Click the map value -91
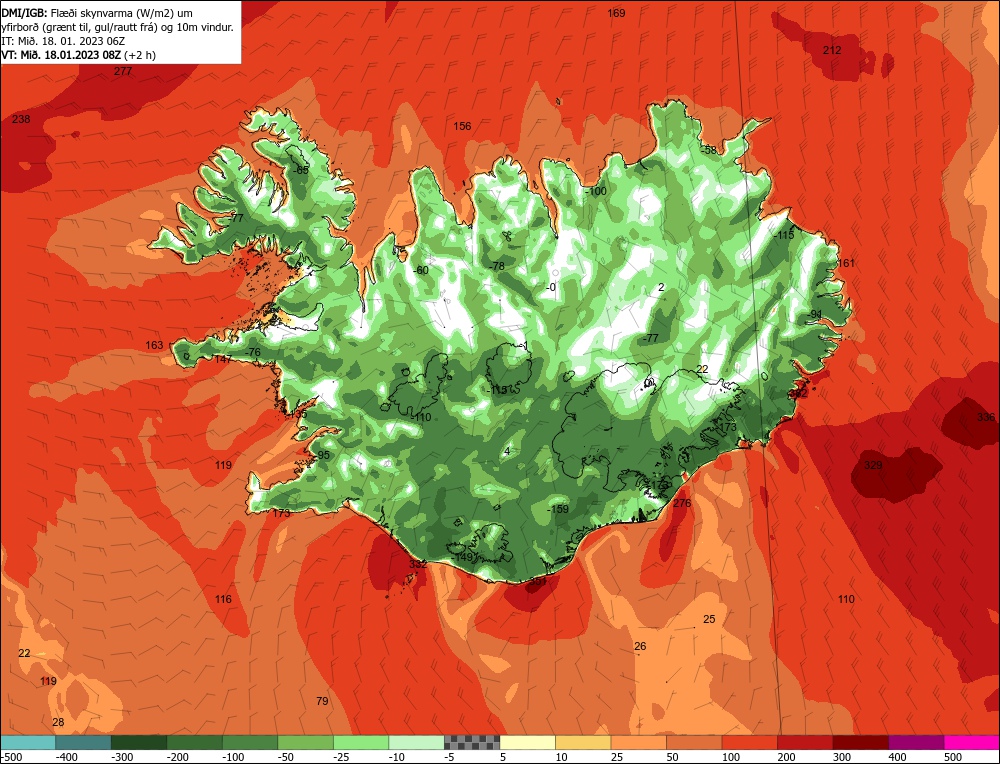The height and width of the screenshot is (764, 1000). [x=814, y=314]
